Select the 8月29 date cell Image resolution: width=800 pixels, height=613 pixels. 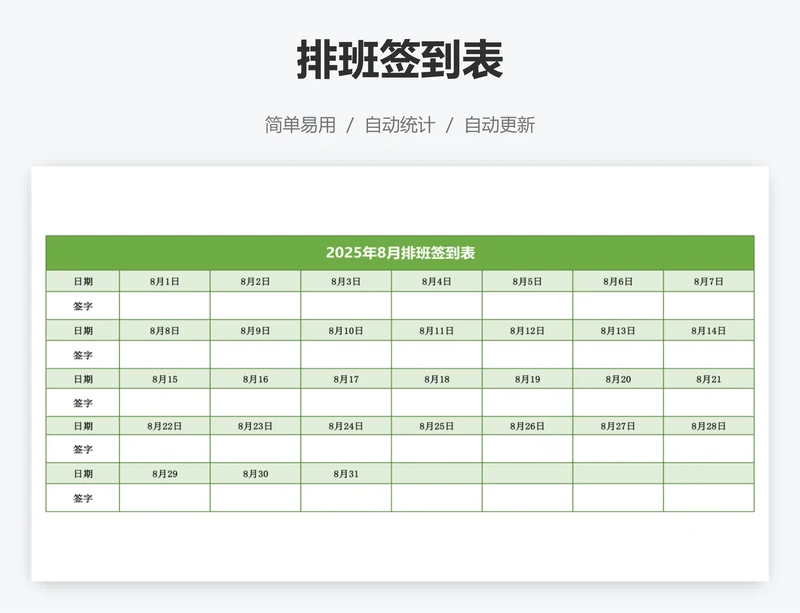point(165,474)
